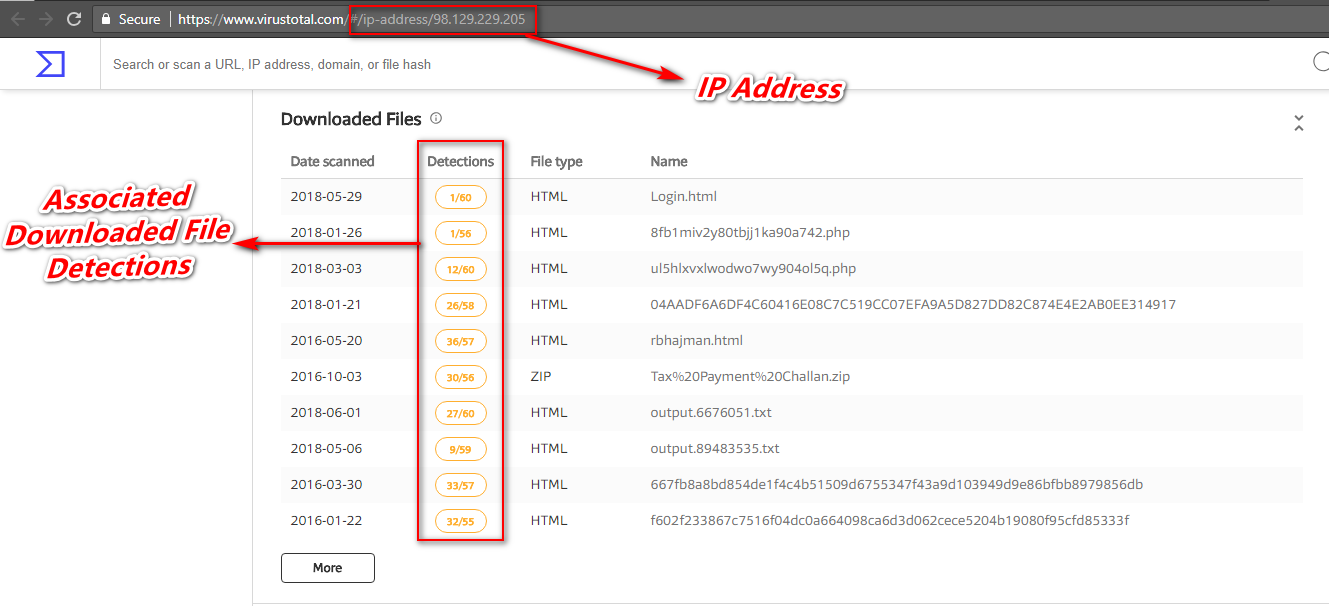Click the date 2016-01-22
Image resolution: width=1329 pixels, height=606 pixels.
coord(326,521)
